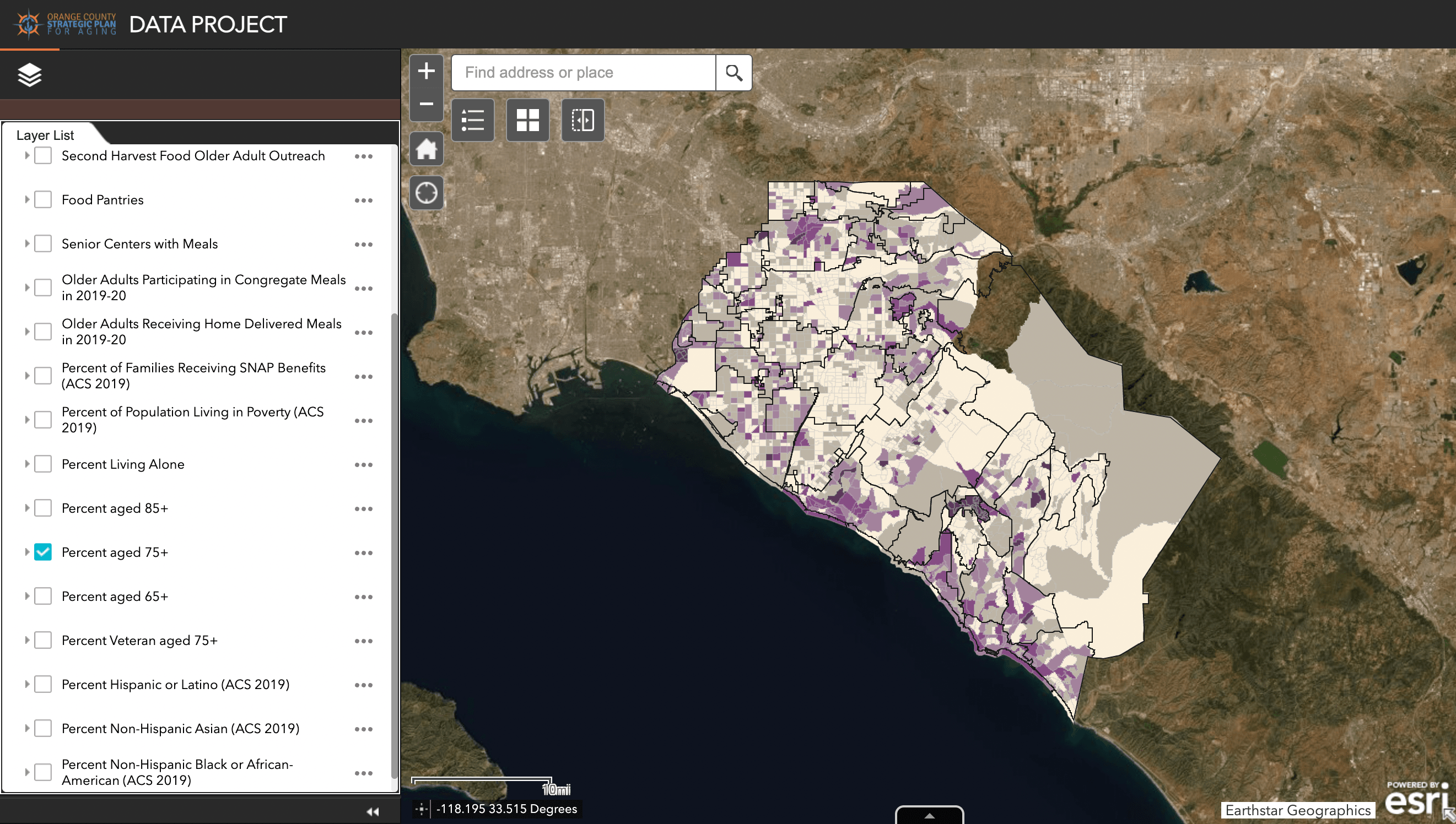Viewport: 1456px width, 824px height.
Task: Expand the Percent aged 85+ layer
Action: [x=26, y=508]
